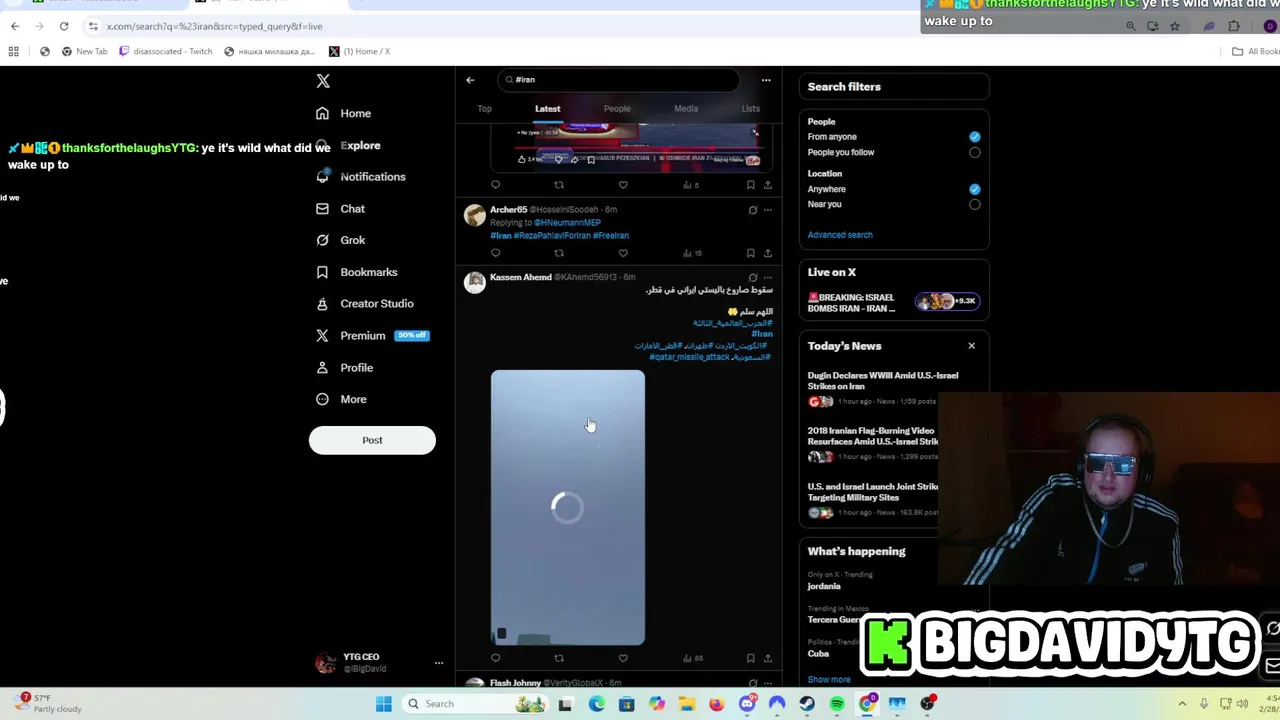Click the Post button
This screenshot has width=1280, height=720.
(x=372, y=440)
